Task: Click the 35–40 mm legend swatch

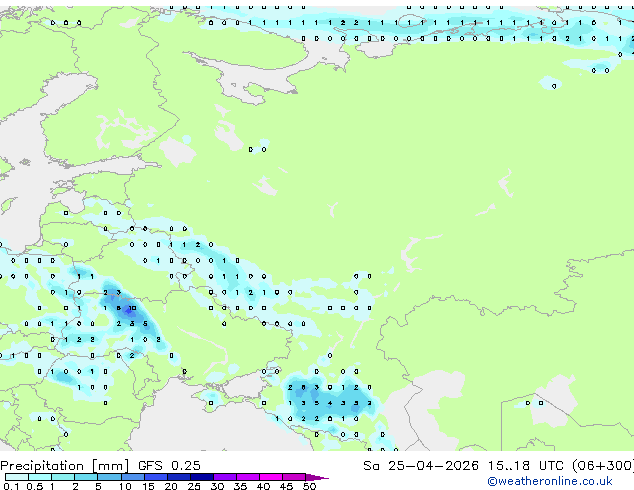Action: (247, 477)
